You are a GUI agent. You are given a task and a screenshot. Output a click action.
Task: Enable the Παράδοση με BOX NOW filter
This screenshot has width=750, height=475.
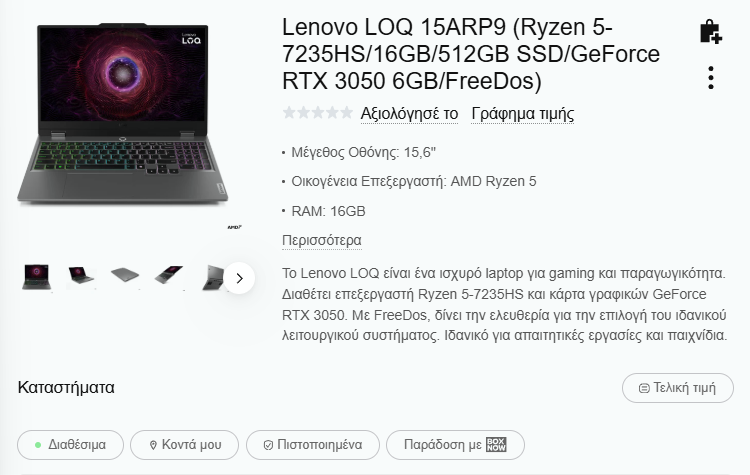[x=455, y=445]
